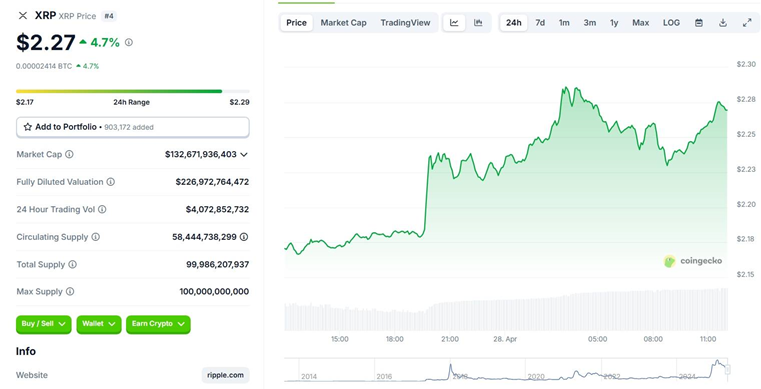Open the calendar date range picker
Viewport: 761px width, 389px height.
pos(699,23)
